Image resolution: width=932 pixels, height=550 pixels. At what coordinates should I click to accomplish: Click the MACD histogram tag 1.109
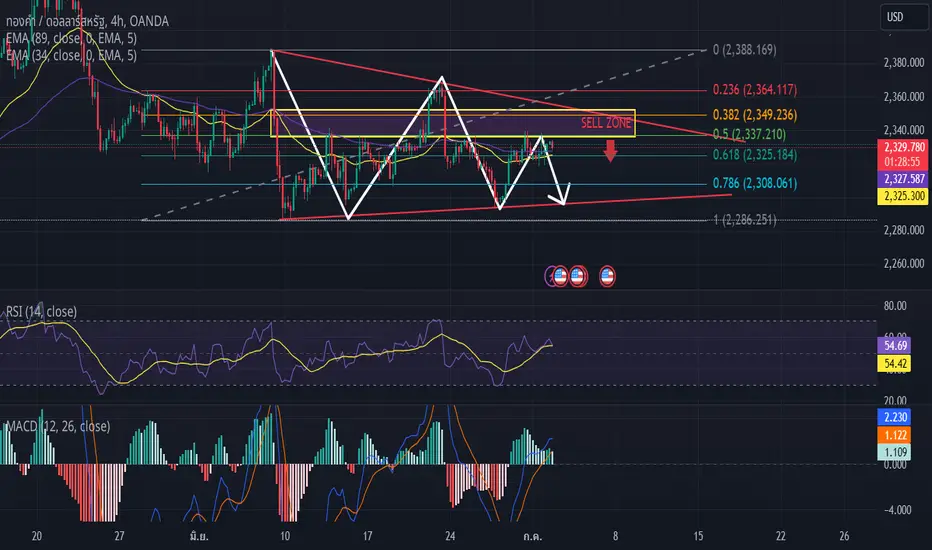click(895, 452)
